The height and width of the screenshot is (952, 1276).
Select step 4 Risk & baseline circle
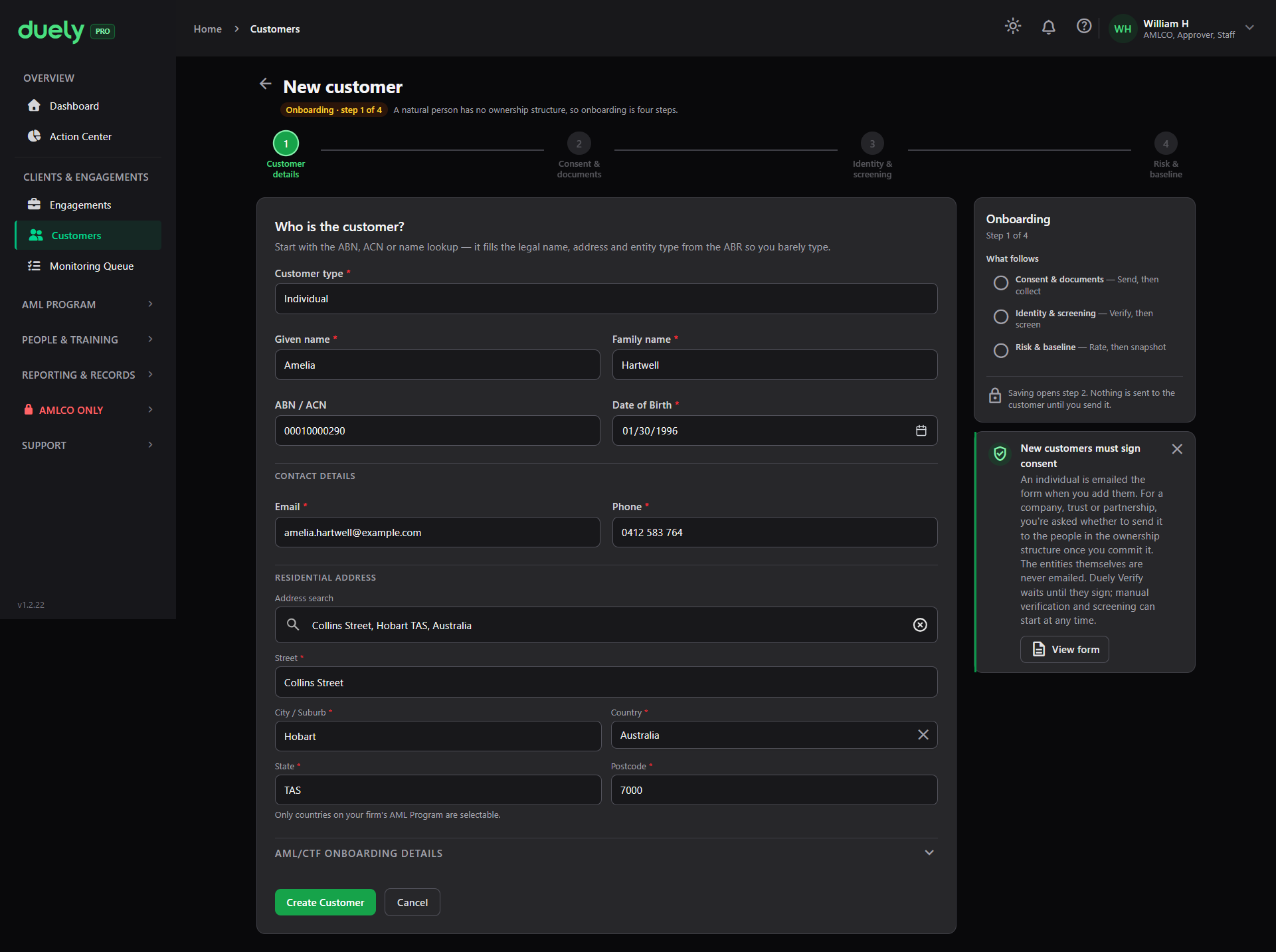(x=1166, y=143)
